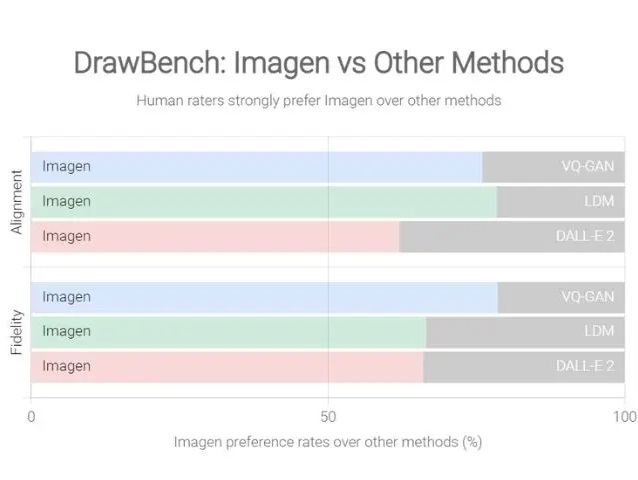Viewport: 638px width, 480px height.
Task: Select the x-axis title Imagen preference rates
Action: [328, 441]
